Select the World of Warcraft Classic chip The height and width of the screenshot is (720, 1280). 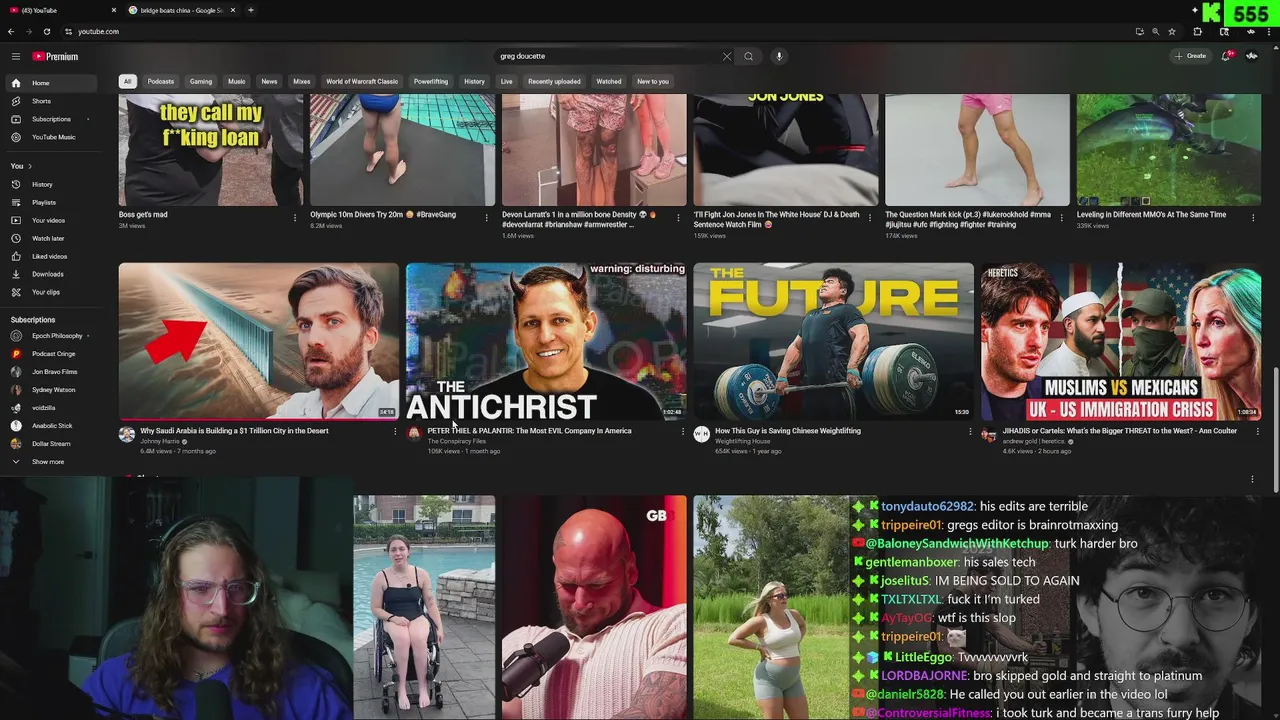pos(362,81)
